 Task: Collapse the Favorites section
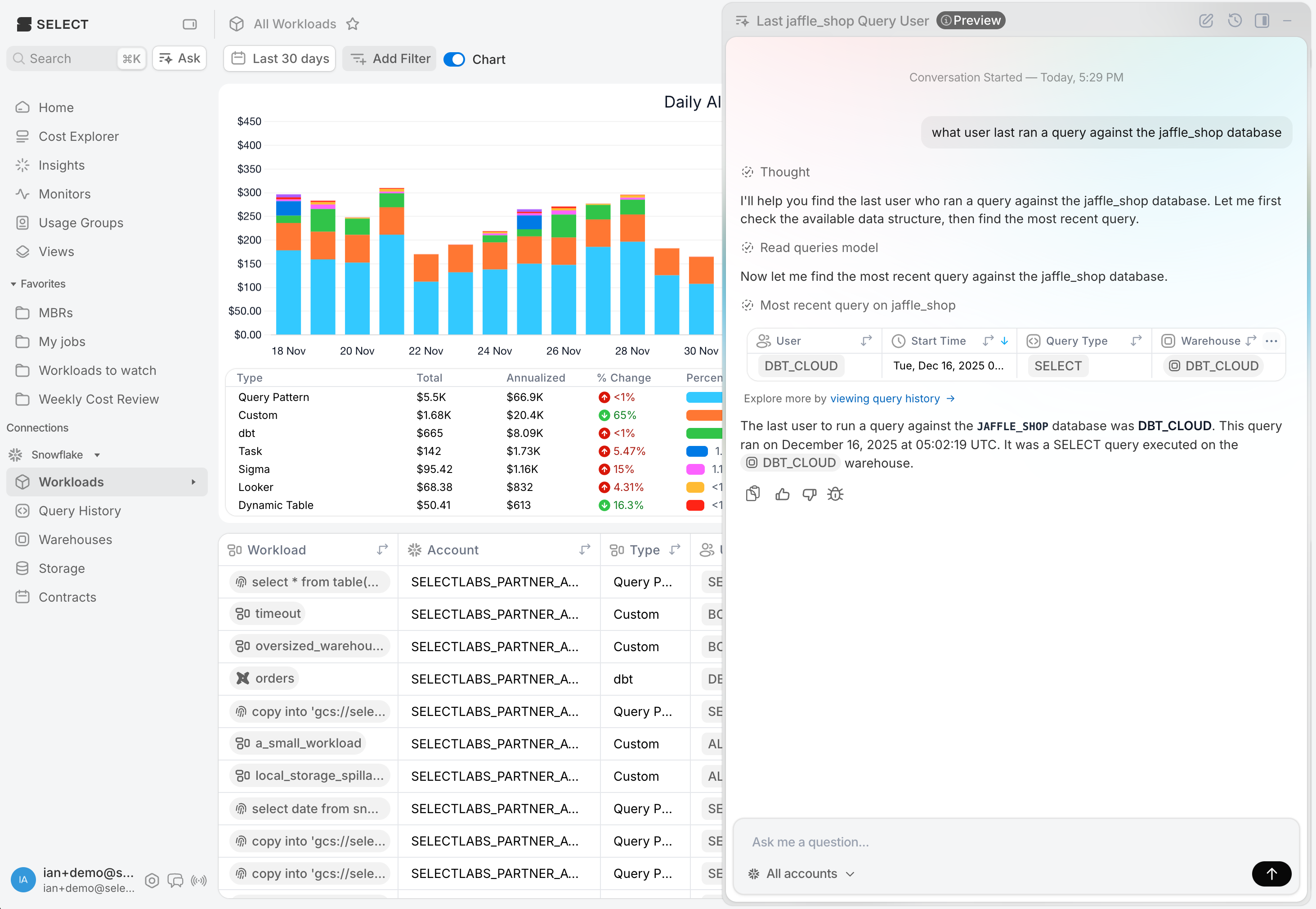[x=13, y=283]
